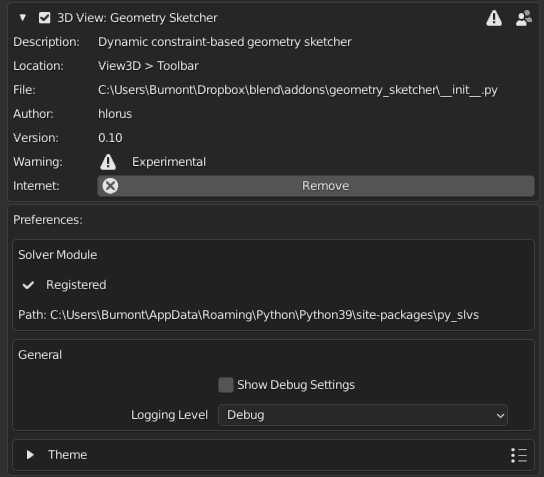This screenshot has width=544, height=477.
Task: Click the list options icon on Theme panel
Action: click(x=519, y=455)
